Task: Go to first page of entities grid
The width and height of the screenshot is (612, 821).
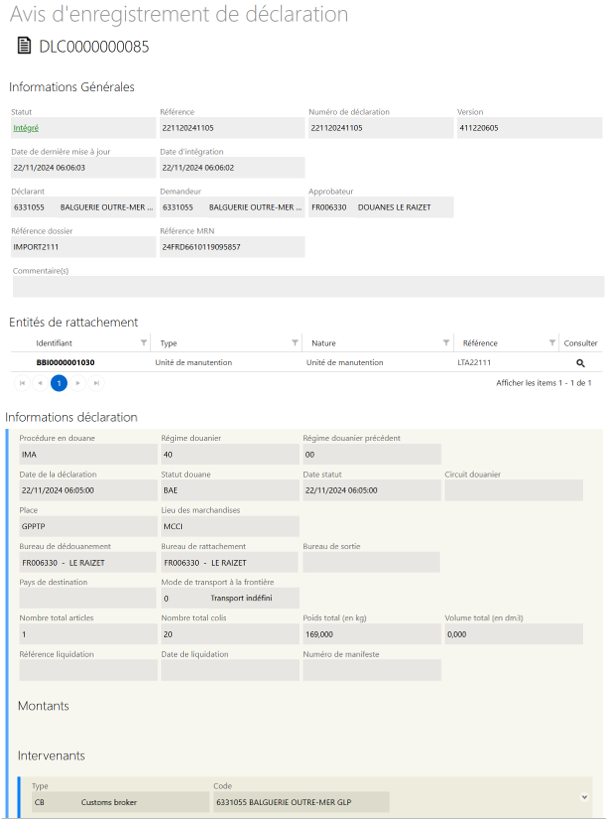Action: pyautogui.click(x=22, y=383)
